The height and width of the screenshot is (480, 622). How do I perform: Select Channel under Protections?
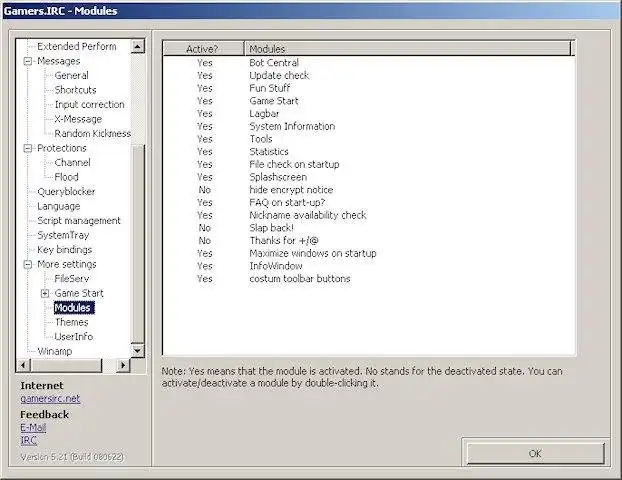(x=72, y=163)
